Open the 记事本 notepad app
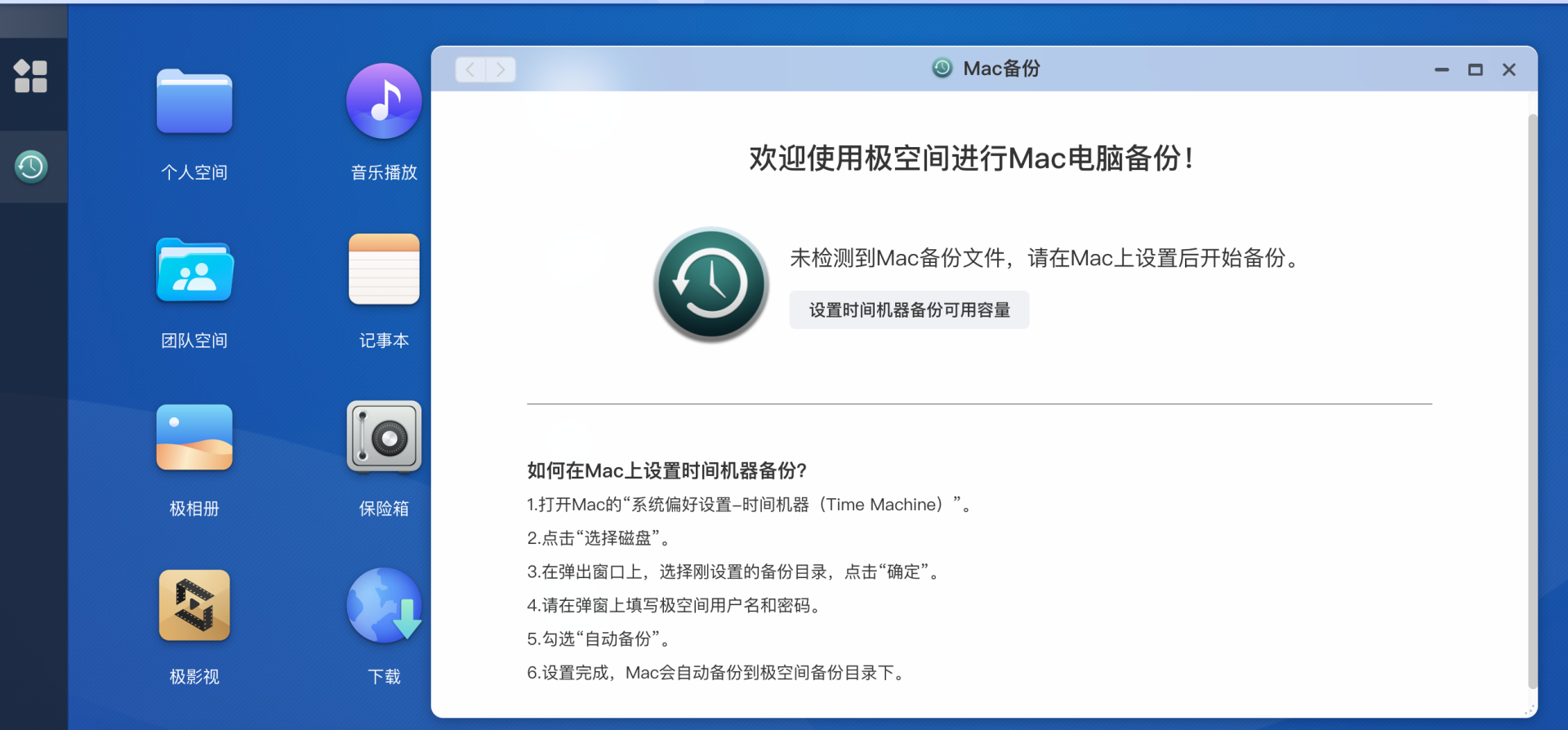Viewport: 1568px width, 730px height. pyautogui.click(x=384, y=269)
